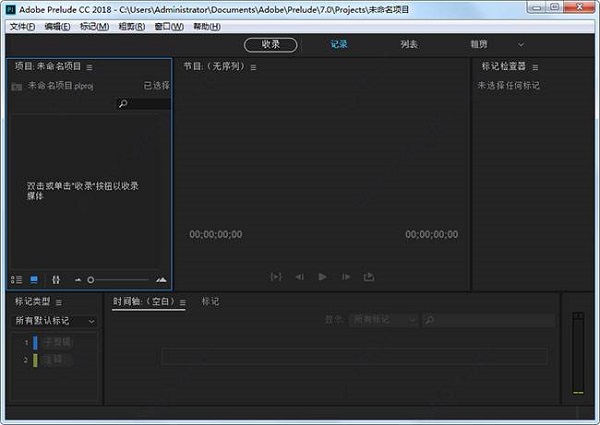This screenshot has height=425, width=600.
Task: Switch to the 粗剪 workspace
Action: pos(479,44)
